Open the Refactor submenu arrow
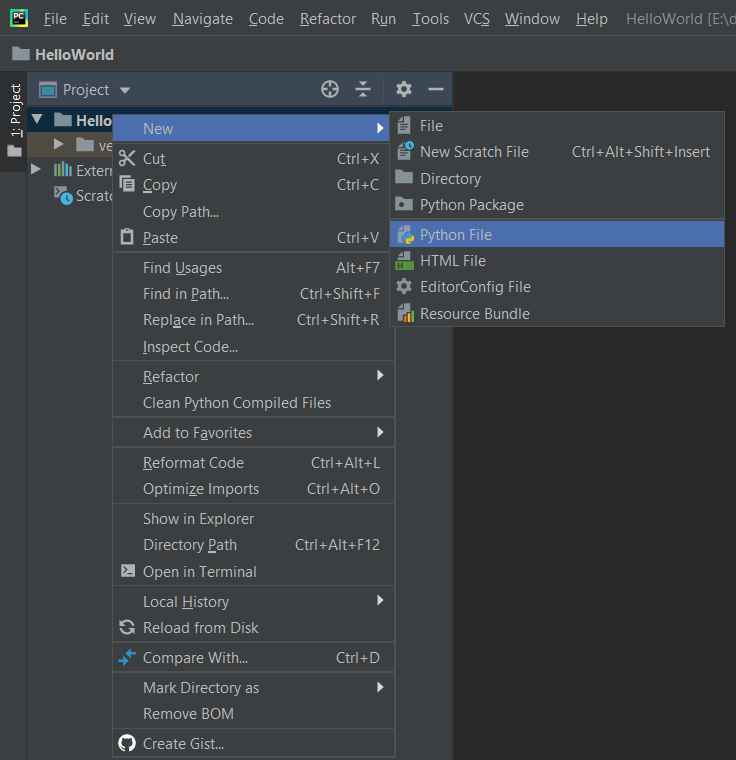The width and height of the screenshot is (736, 760). (x=380, y=375)
